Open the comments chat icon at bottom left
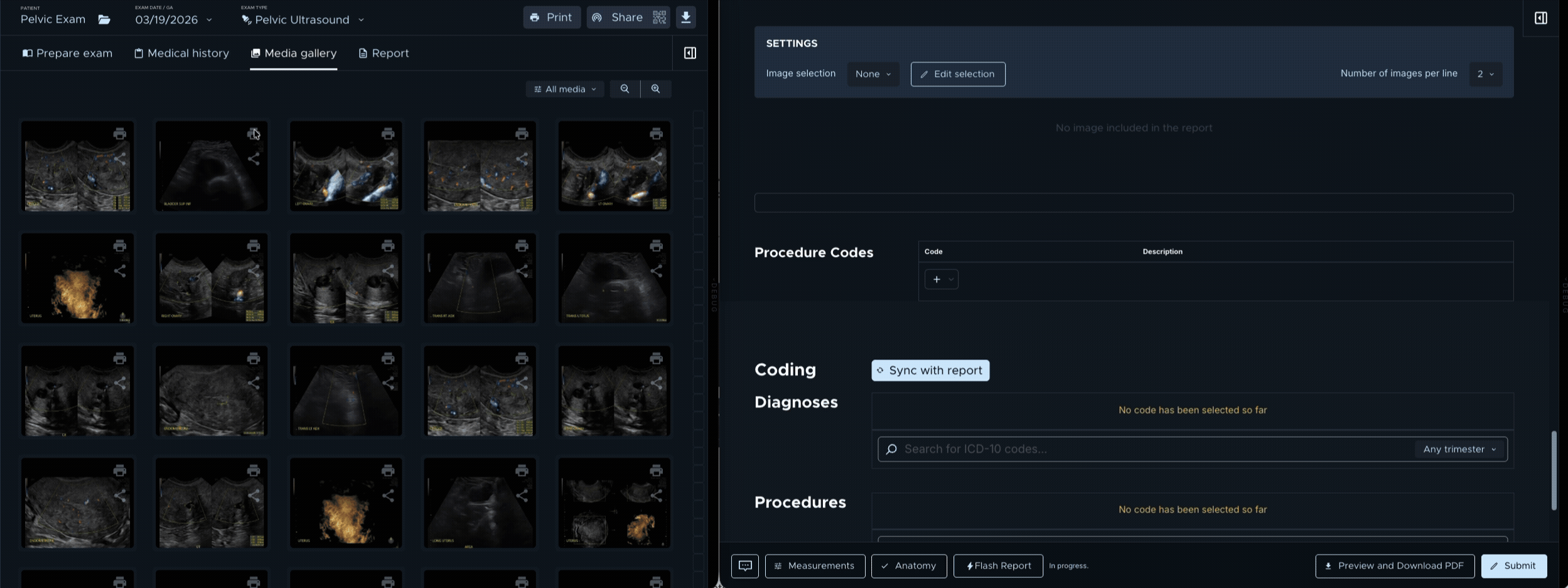This screenshot has height=588, width=1568. 744,565
